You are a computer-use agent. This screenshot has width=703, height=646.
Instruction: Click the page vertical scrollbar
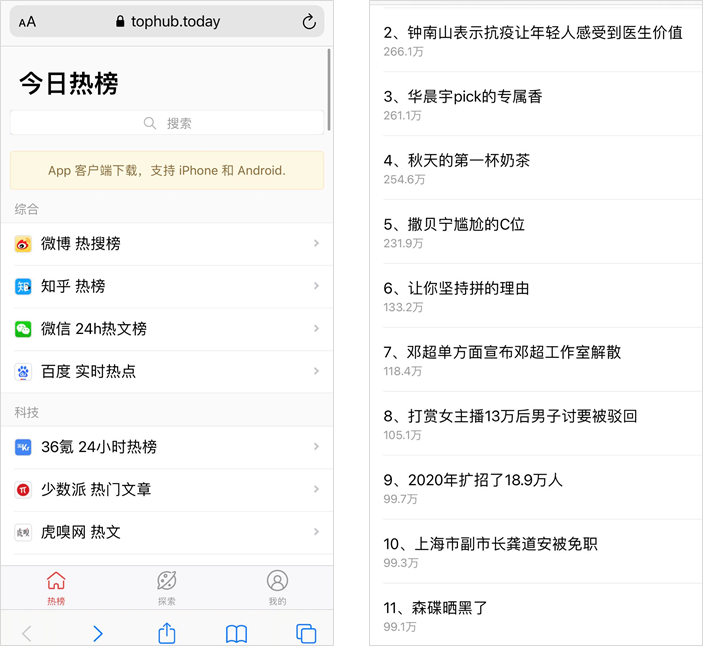[x=329, y=90]
